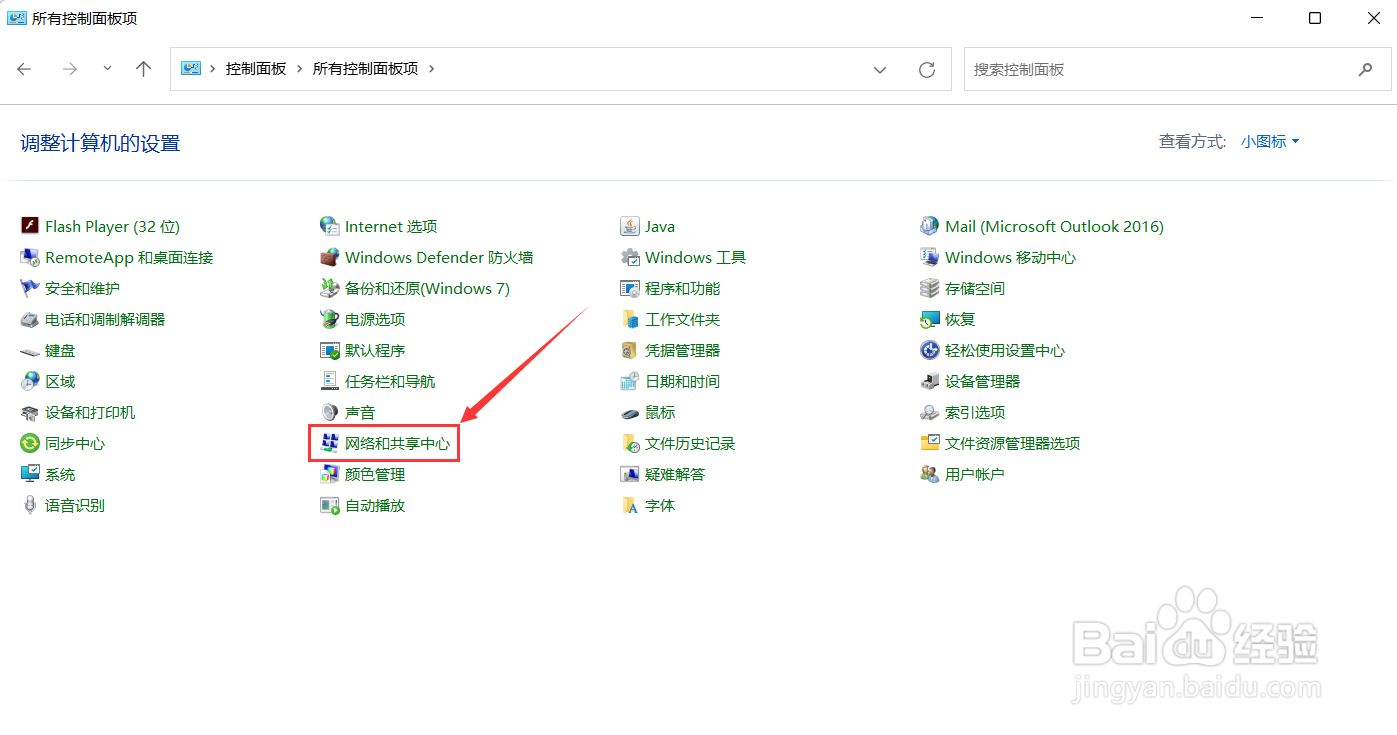Click the 自动播放 icon

tap(330, 506)
